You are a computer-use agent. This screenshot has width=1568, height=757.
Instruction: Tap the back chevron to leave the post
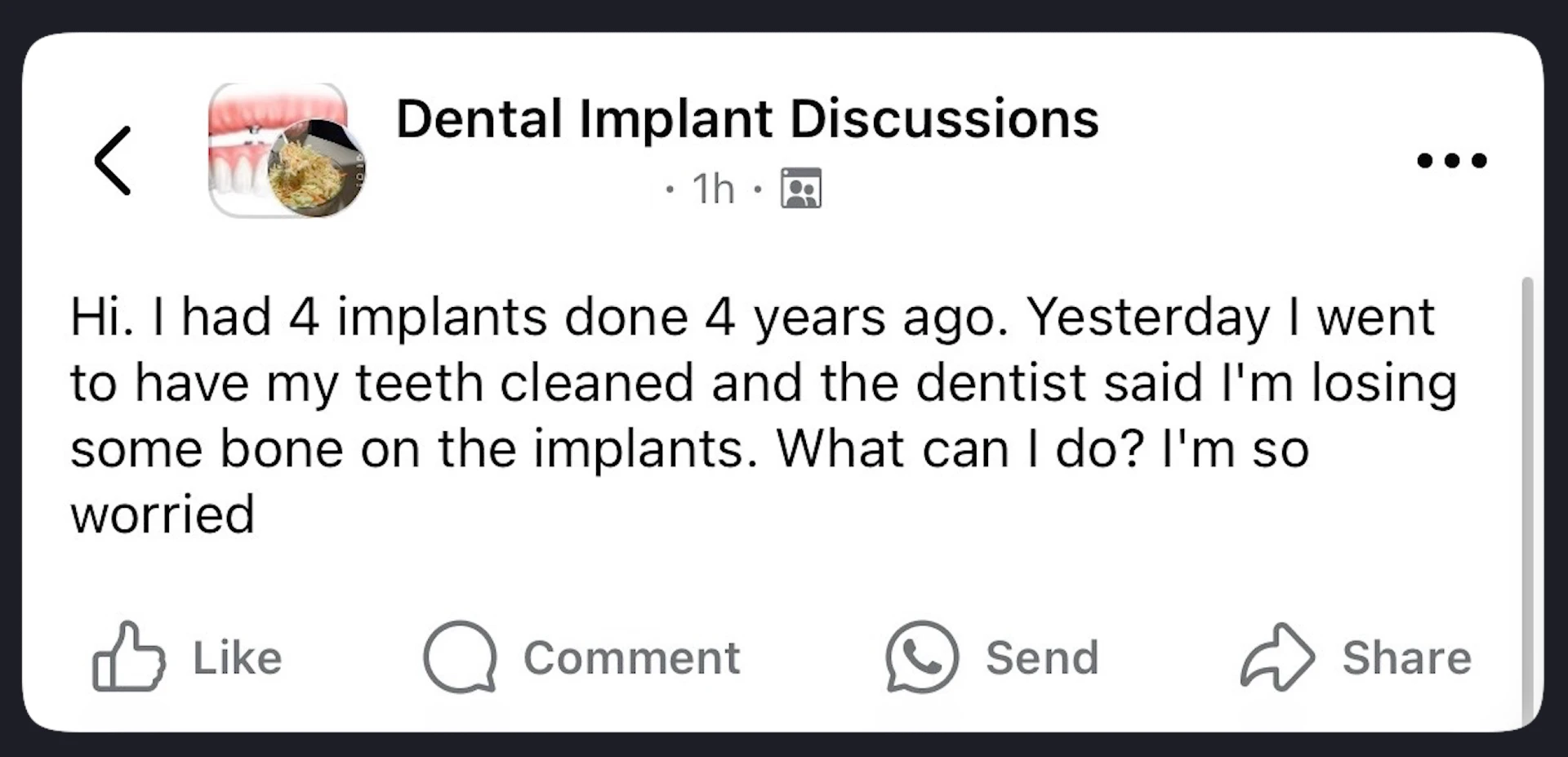click(x=113, y=160)
